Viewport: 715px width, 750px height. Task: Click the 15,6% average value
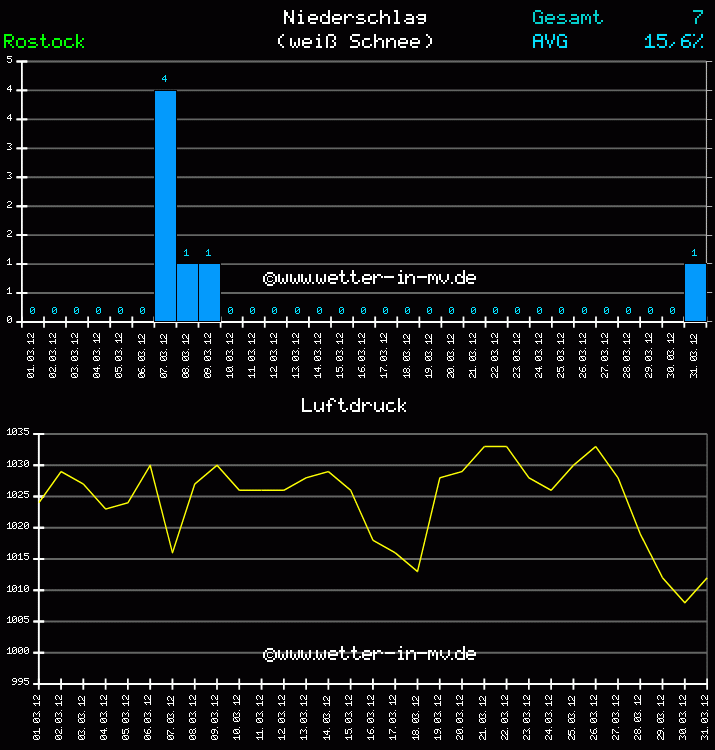click(674, 42)
